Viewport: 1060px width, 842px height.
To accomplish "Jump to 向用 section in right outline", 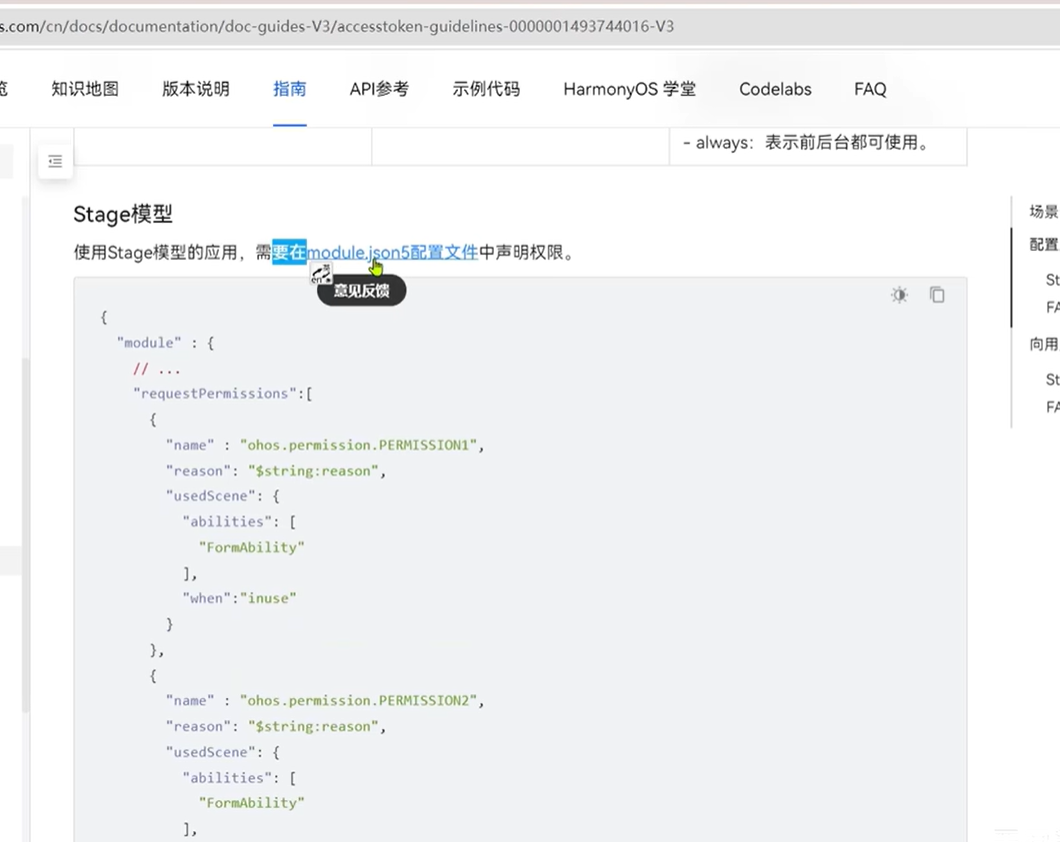I will coord(1043,344).
